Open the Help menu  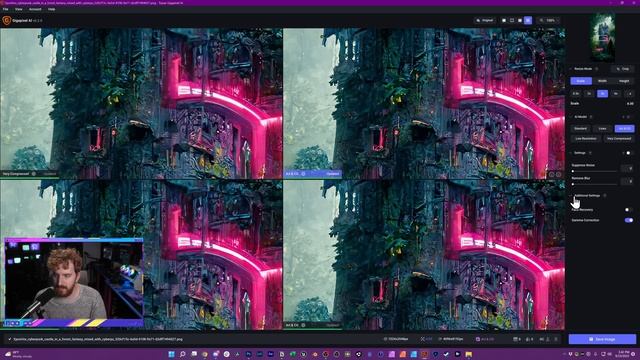(51, 9)
